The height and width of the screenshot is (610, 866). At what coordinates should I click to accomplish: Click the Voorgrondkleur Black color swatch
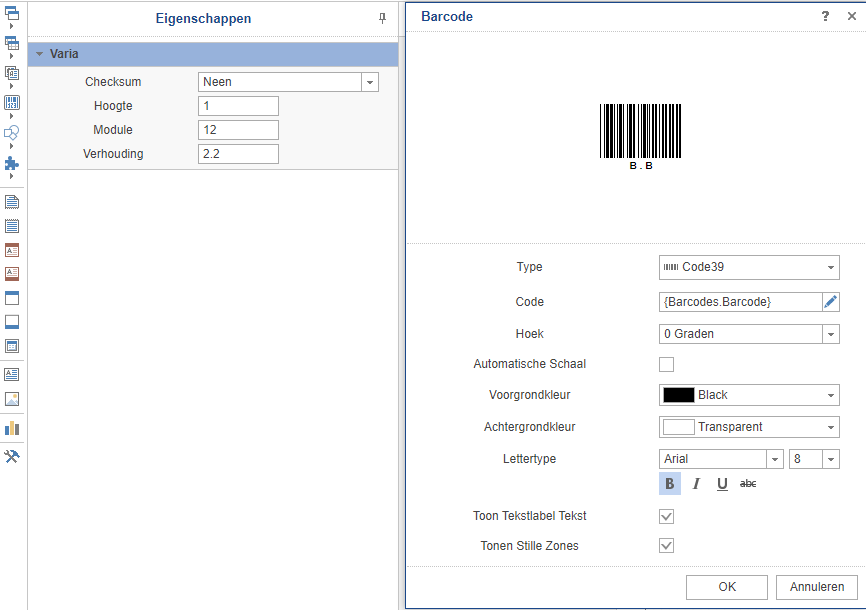click(x=679, y=395)
